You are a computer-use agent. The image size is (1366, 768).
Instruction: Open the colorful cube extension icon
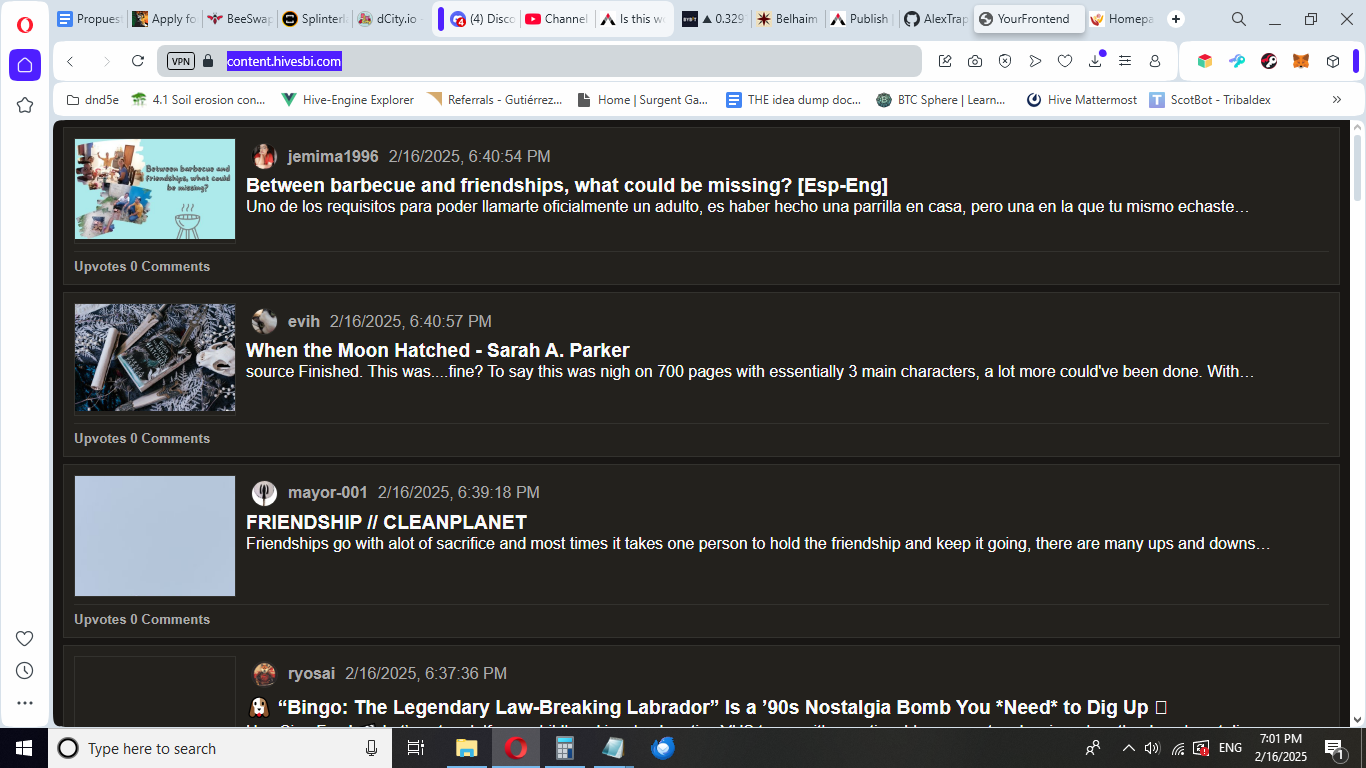coord(1205,61)
